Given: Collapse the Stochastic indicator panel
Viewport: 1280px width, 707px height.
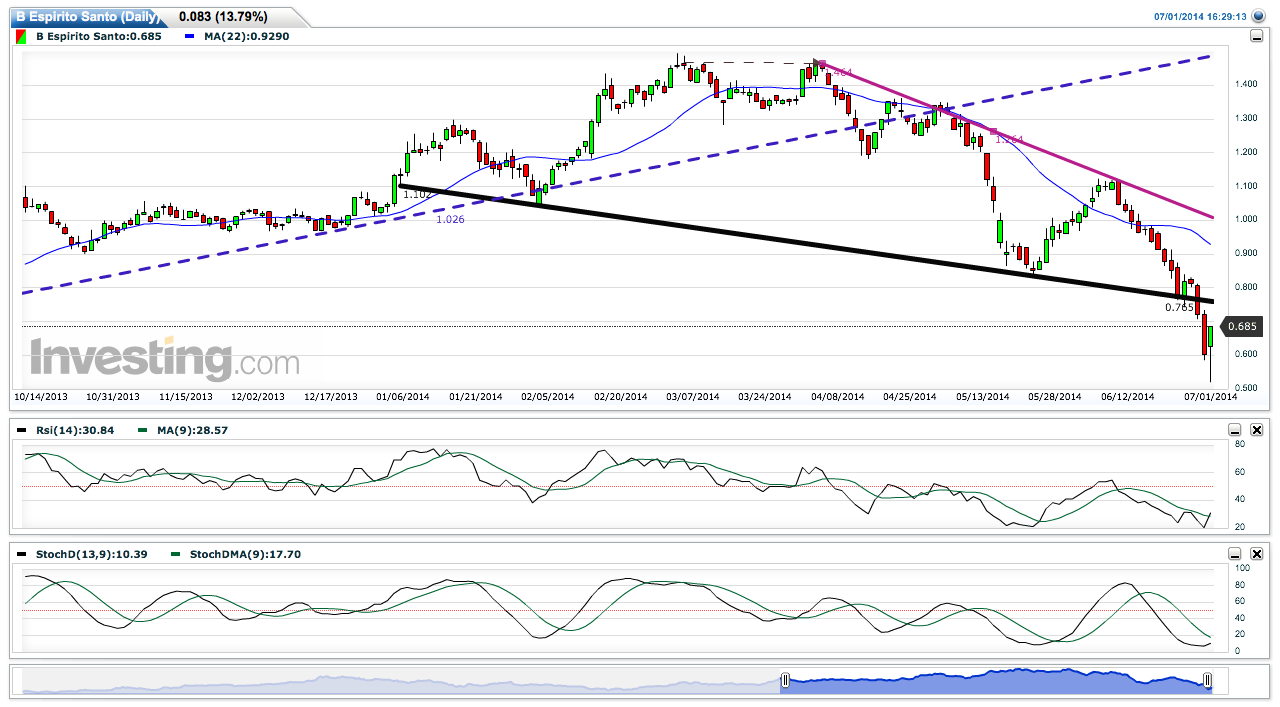Looking at the screenshot, I should tap(1235, 553).
